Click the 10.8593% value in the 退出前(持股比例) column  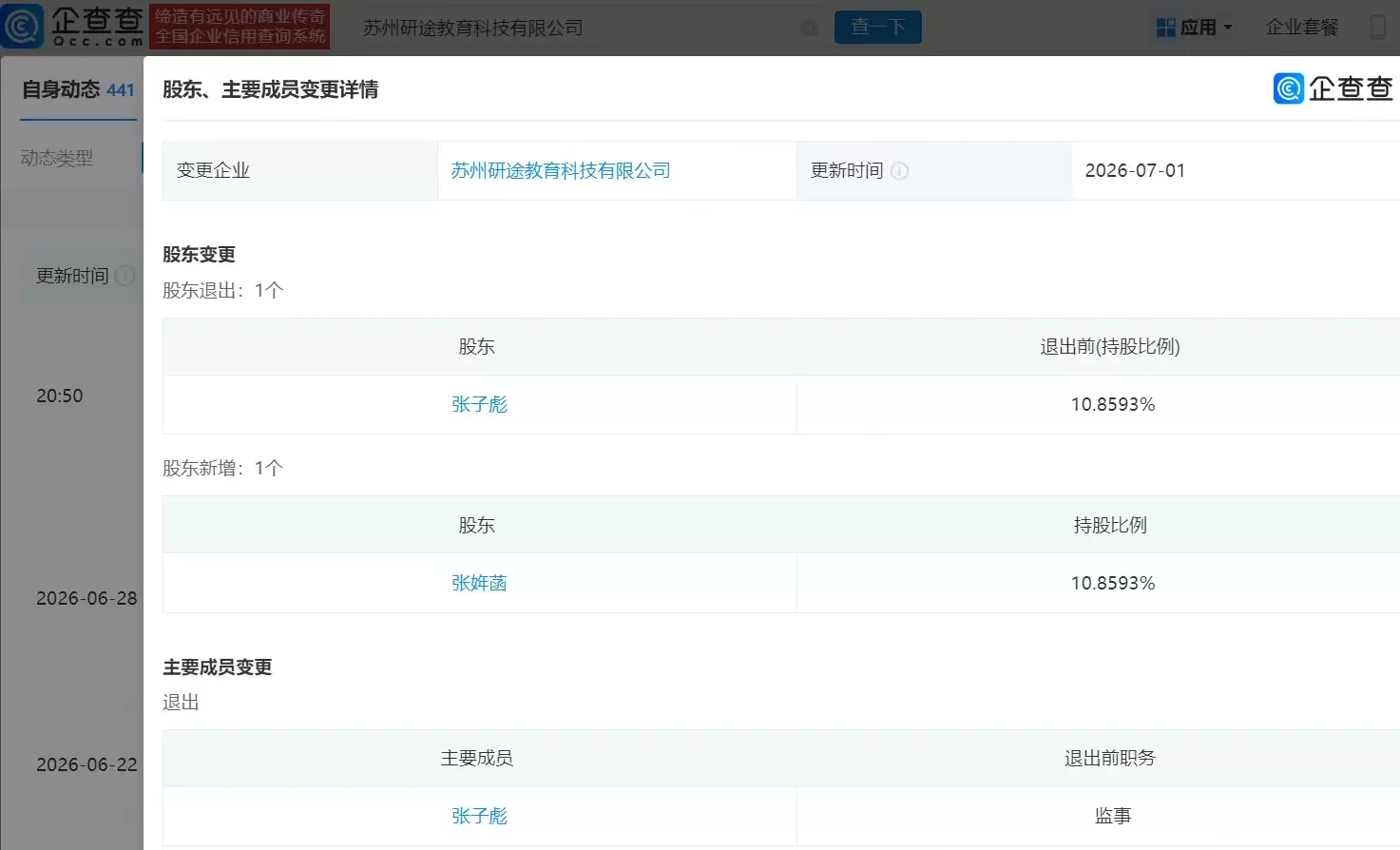[1113, 404]
